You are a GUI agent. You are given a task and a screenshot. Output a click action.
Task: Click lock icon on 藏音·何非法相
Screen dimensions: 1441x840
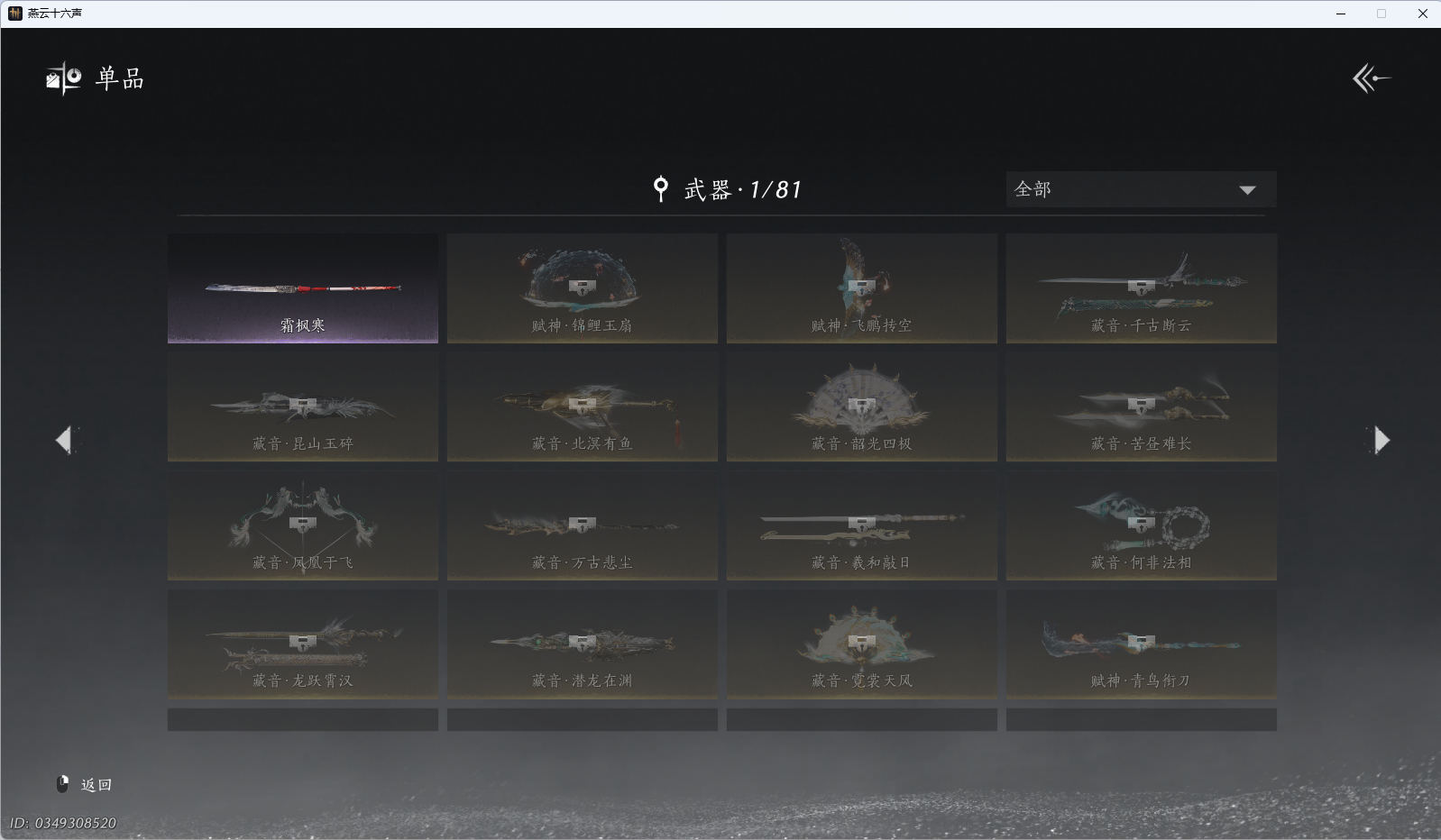click(x=1141, y=525)
